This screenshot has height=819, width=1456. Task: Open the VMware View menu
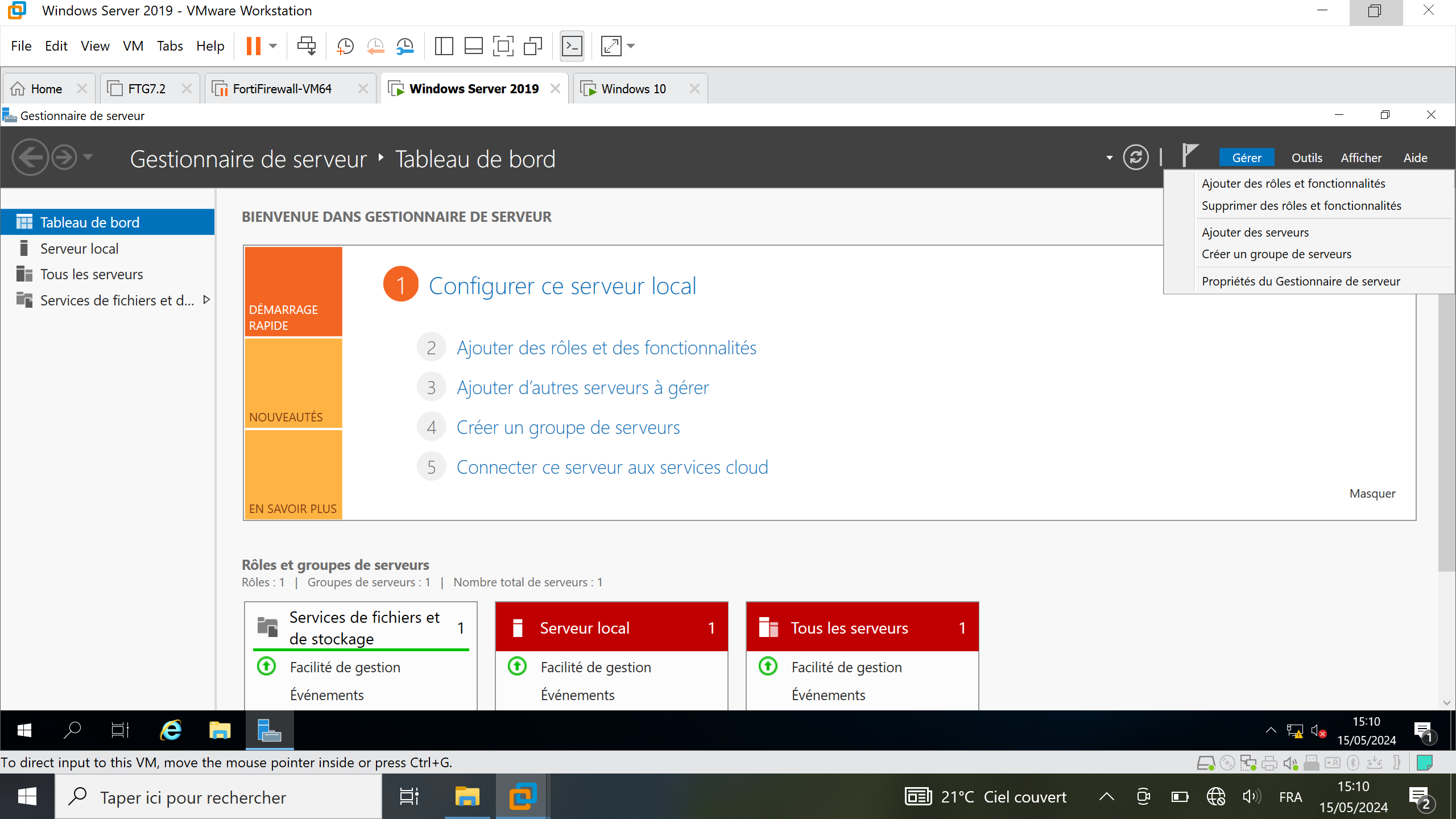click(95, 46)
